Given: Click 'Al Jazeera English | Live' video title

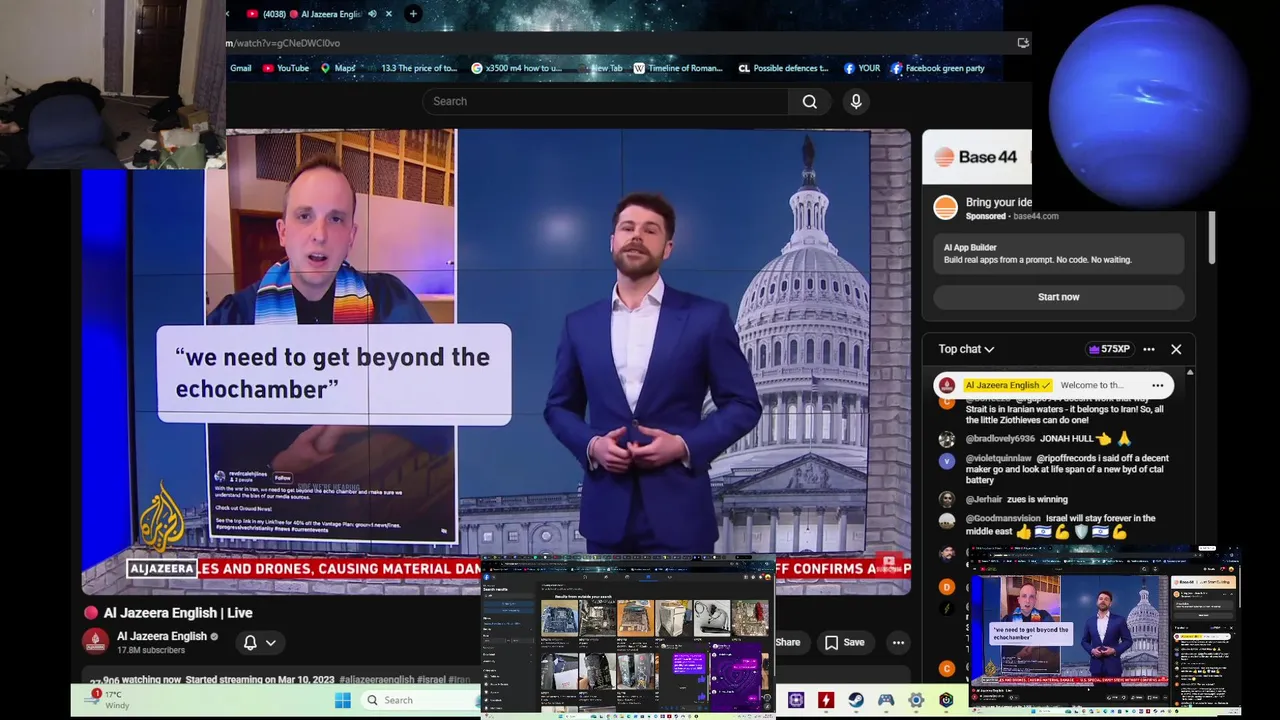Looking at the screenshot, I should [x=178, y=613].
